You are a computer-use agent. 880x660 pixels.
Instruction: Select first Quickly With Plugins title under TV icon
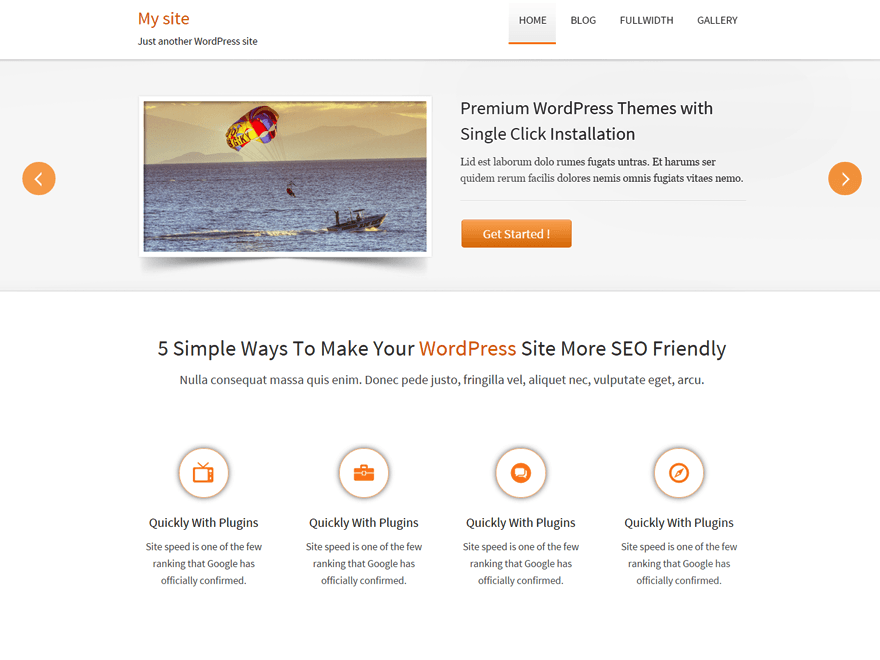204,522
